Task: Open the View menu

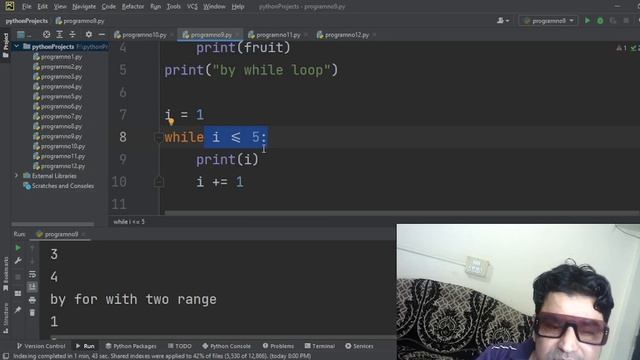Action: (x=60, y=7)
